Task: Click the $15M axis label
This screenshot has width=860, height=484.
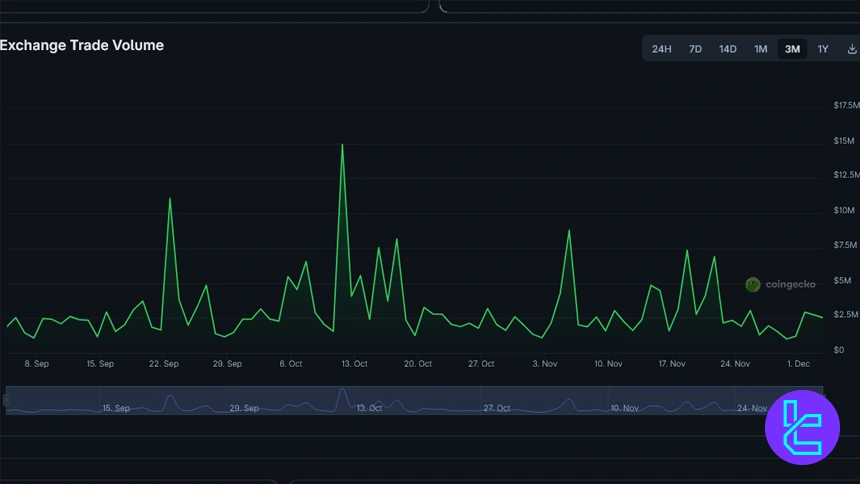Action: (x=844, y=141)
